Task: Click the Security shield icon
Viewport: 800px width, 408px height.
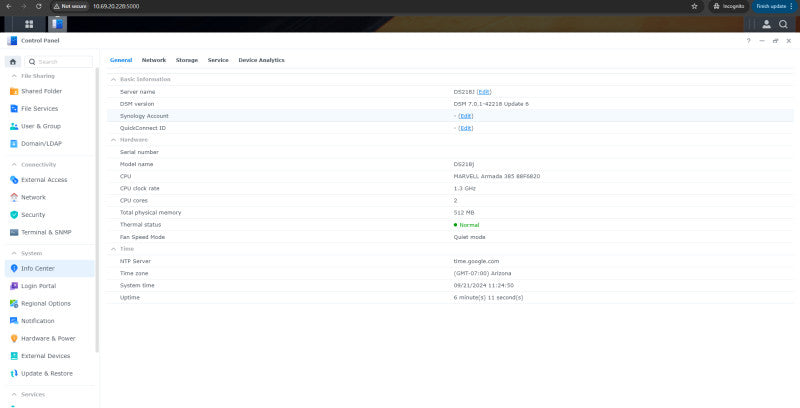Action: (14, 215)
